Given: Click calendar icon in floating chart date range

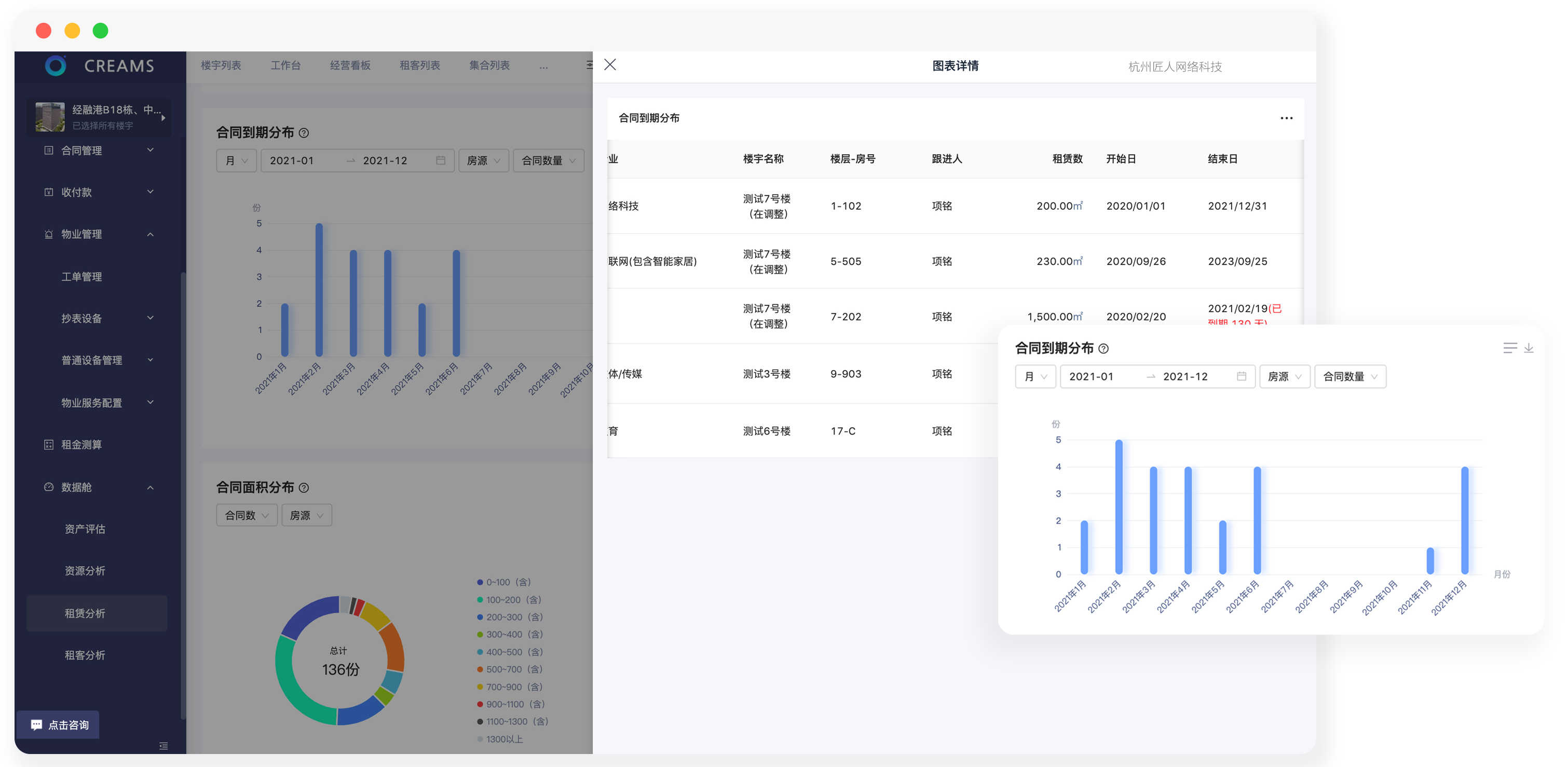Looking at the screenshot, I should [x=1241, y=376].
